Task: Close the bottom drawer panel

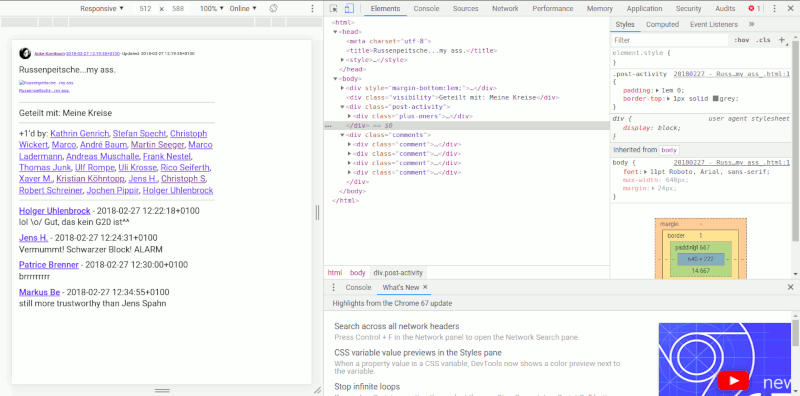Action: tap(790, 287)
